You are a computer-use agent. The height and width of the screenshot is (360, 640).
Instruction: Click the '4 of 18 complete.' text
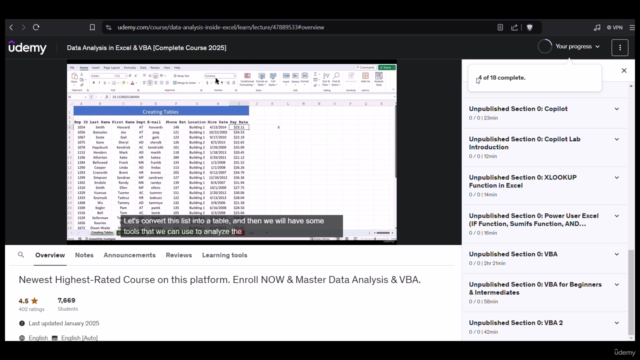(x=502, y=78)
